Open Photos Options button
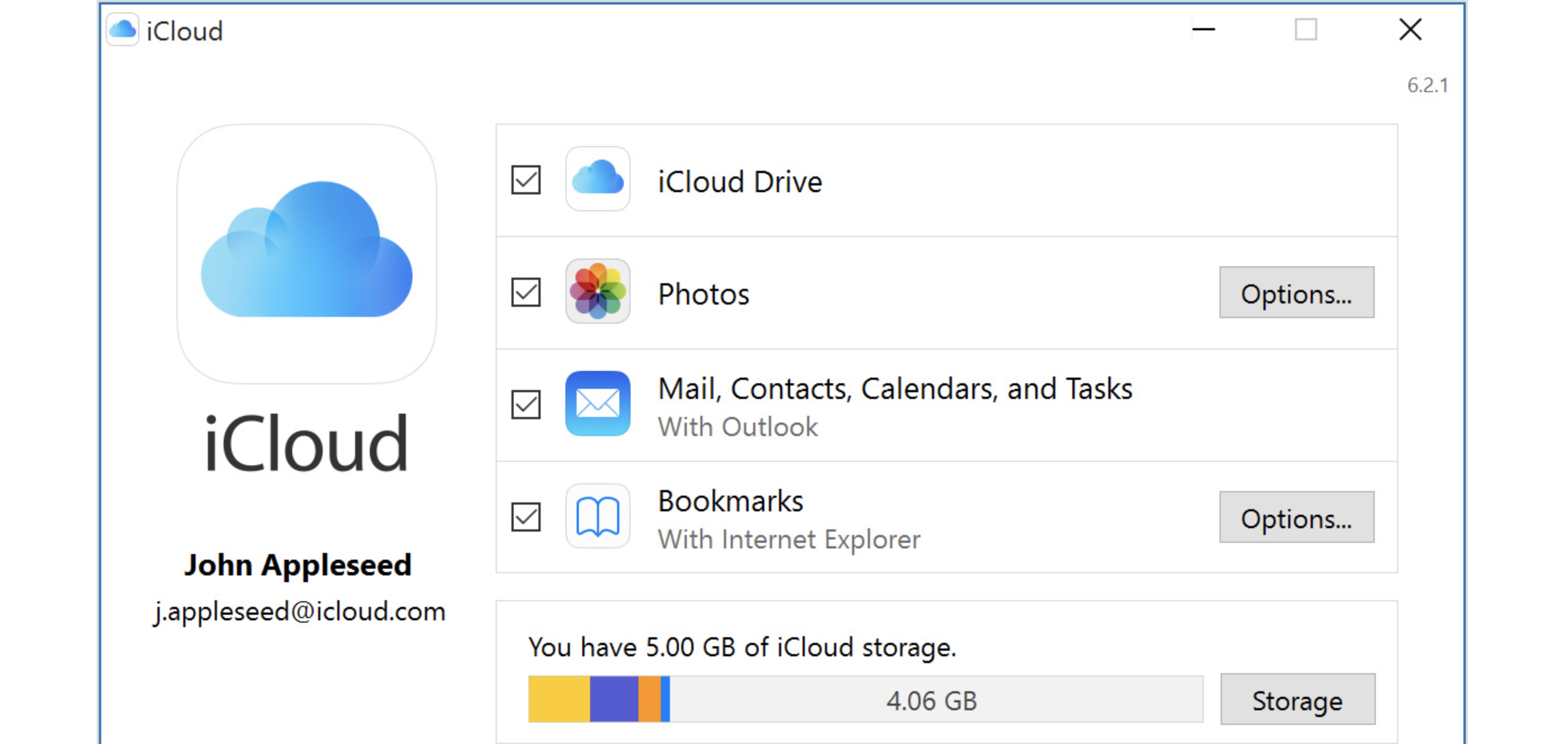Image resolution: width=1568 pixels, height=744 pixels. (x=1296, y=292)
